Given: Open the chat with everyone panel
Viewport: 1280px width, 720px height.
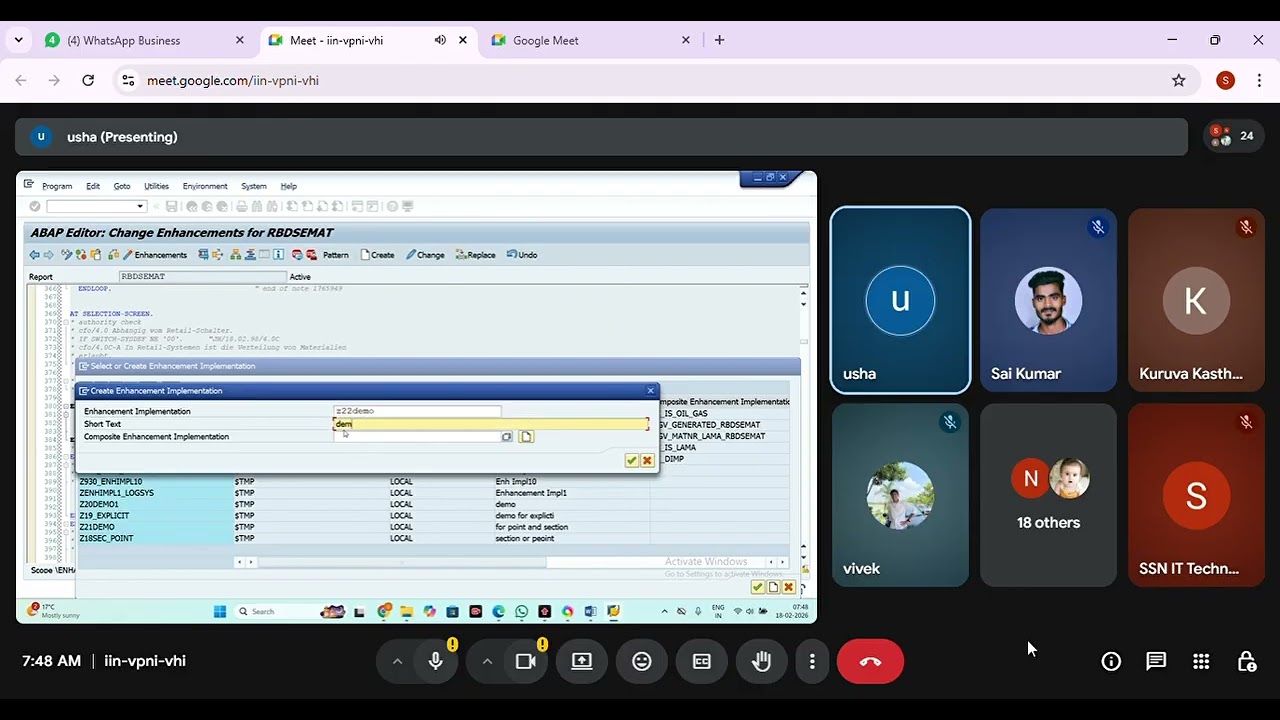Looking at the screenshot, I should [1156, 661].
